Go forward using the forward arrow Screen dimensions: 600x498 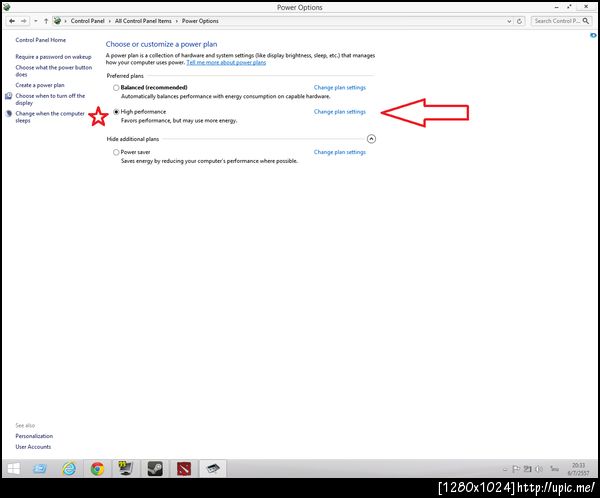pos(24,21)
